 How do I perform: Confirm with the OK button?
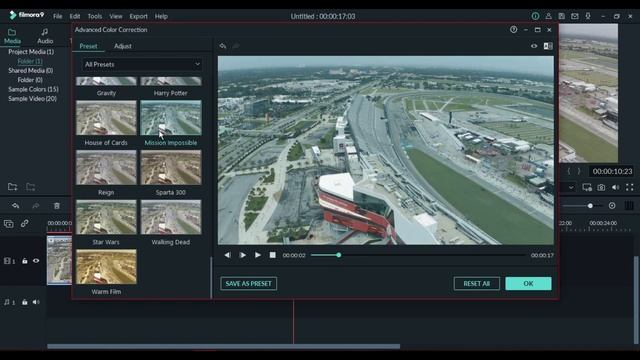(528, 284)
